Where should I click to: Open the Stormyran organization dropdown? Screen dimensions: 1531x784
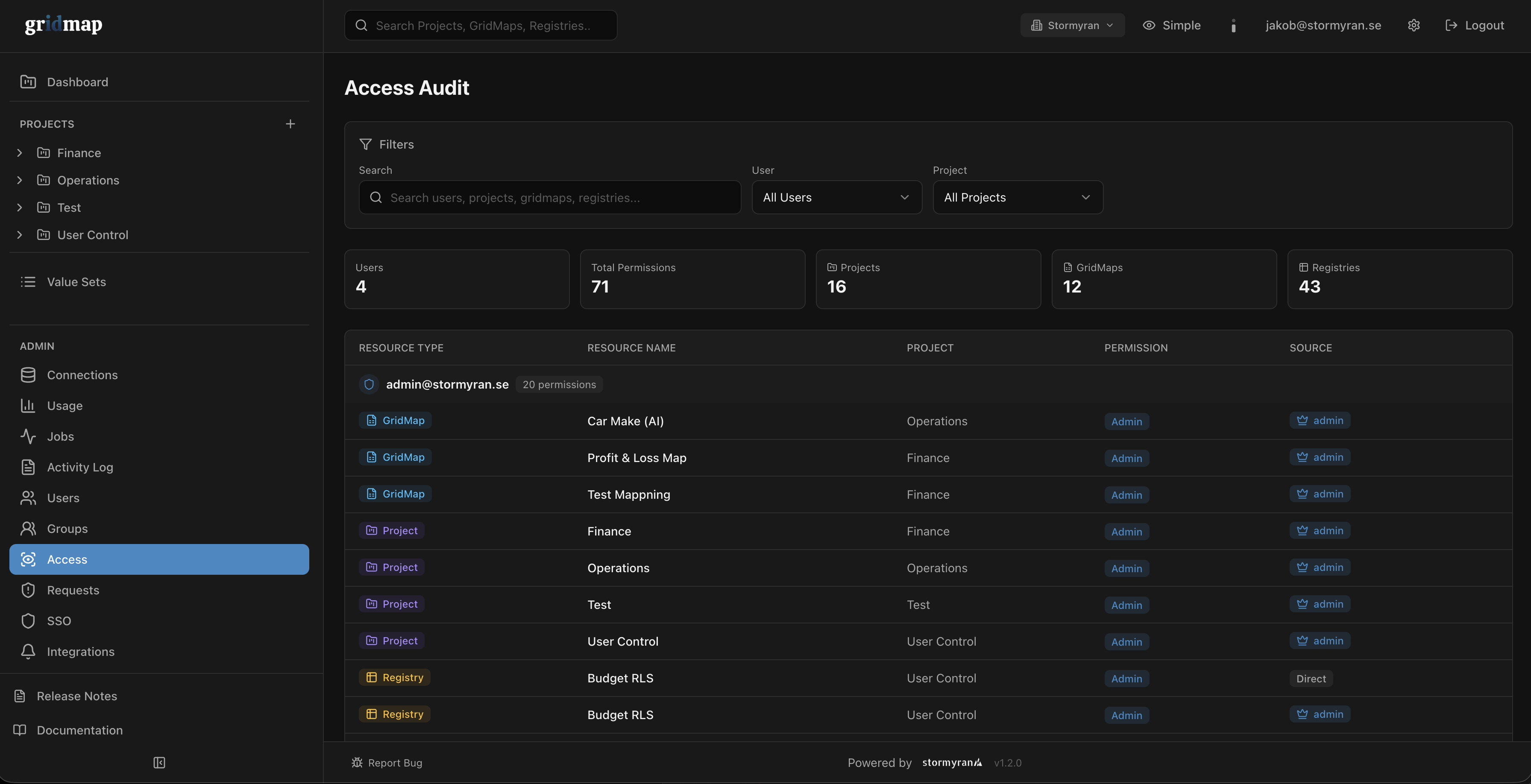pos(1072,25)
